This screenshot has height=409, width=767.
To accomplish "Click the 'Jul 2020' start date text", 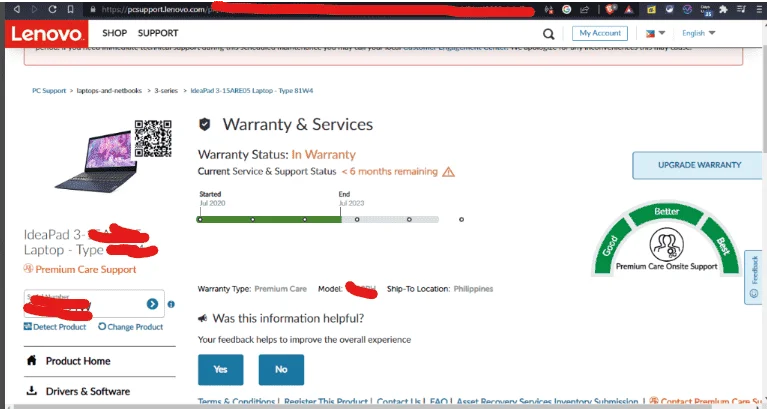I will tap(212, 203).
